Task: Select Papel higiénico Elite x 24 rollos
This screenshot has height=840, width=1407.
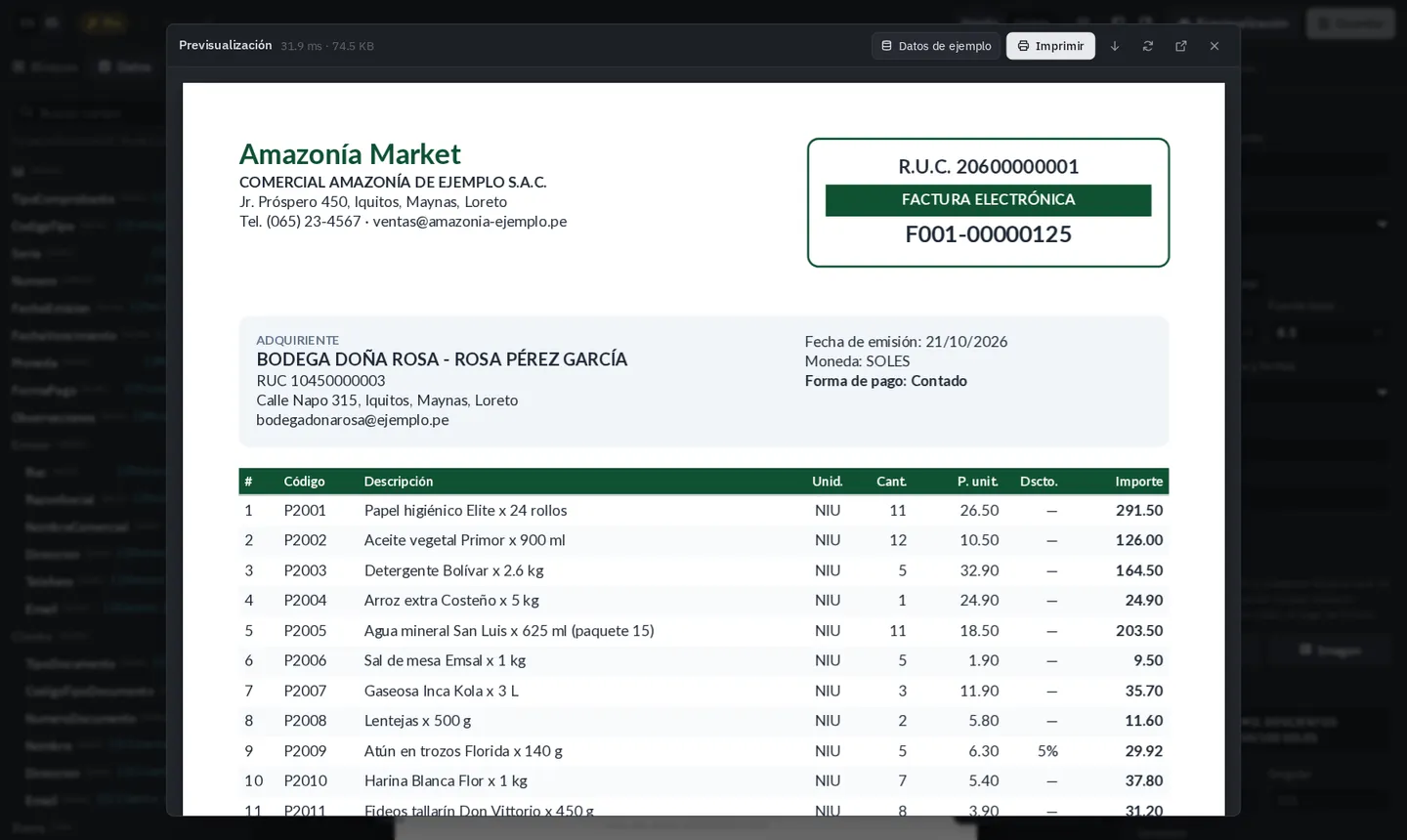Action: click(x=465, y=511)
